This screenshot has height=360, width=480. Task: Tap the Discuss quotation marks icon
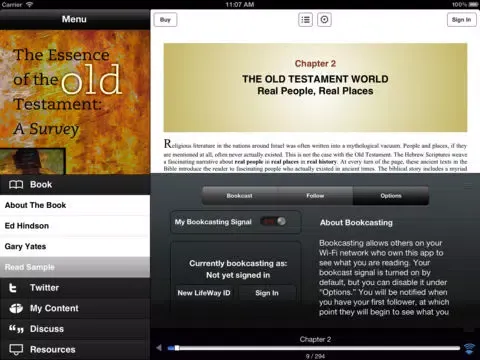16,329
